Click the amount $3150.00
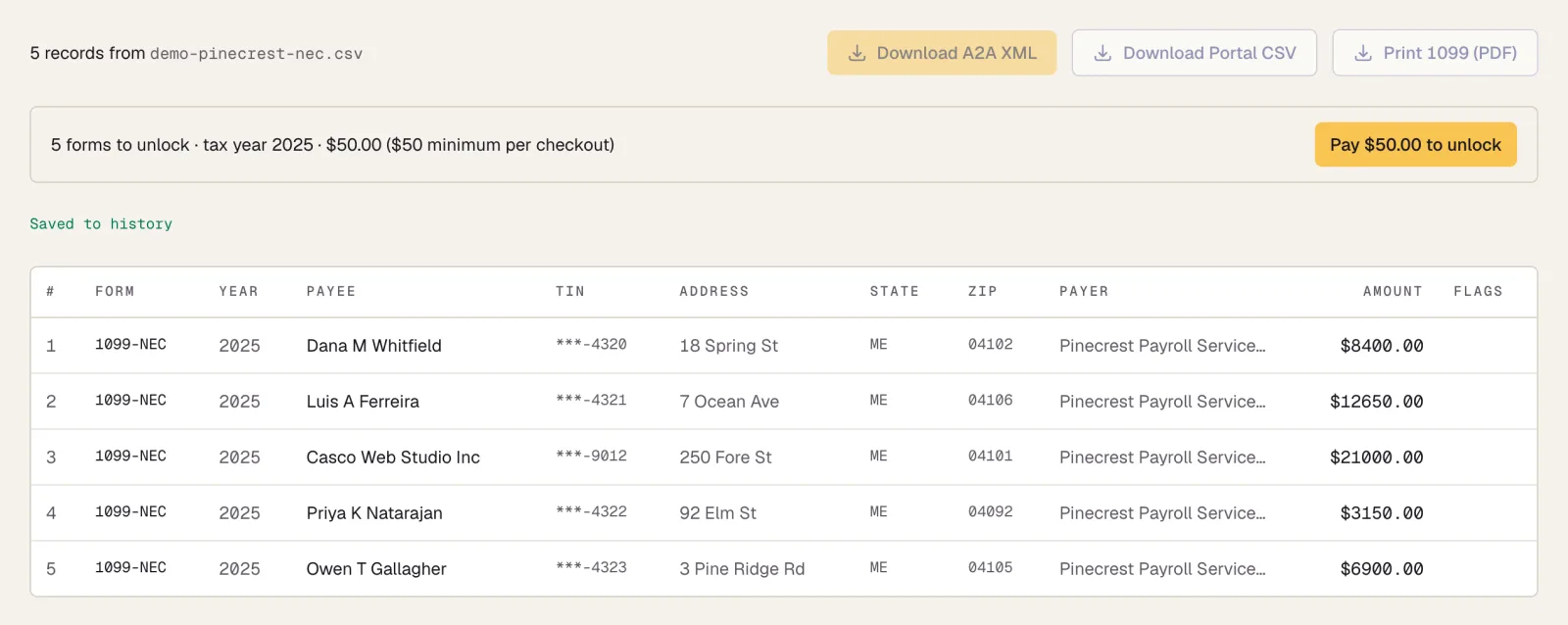The image size is (1568, 625). click(x=1382, y=513)
